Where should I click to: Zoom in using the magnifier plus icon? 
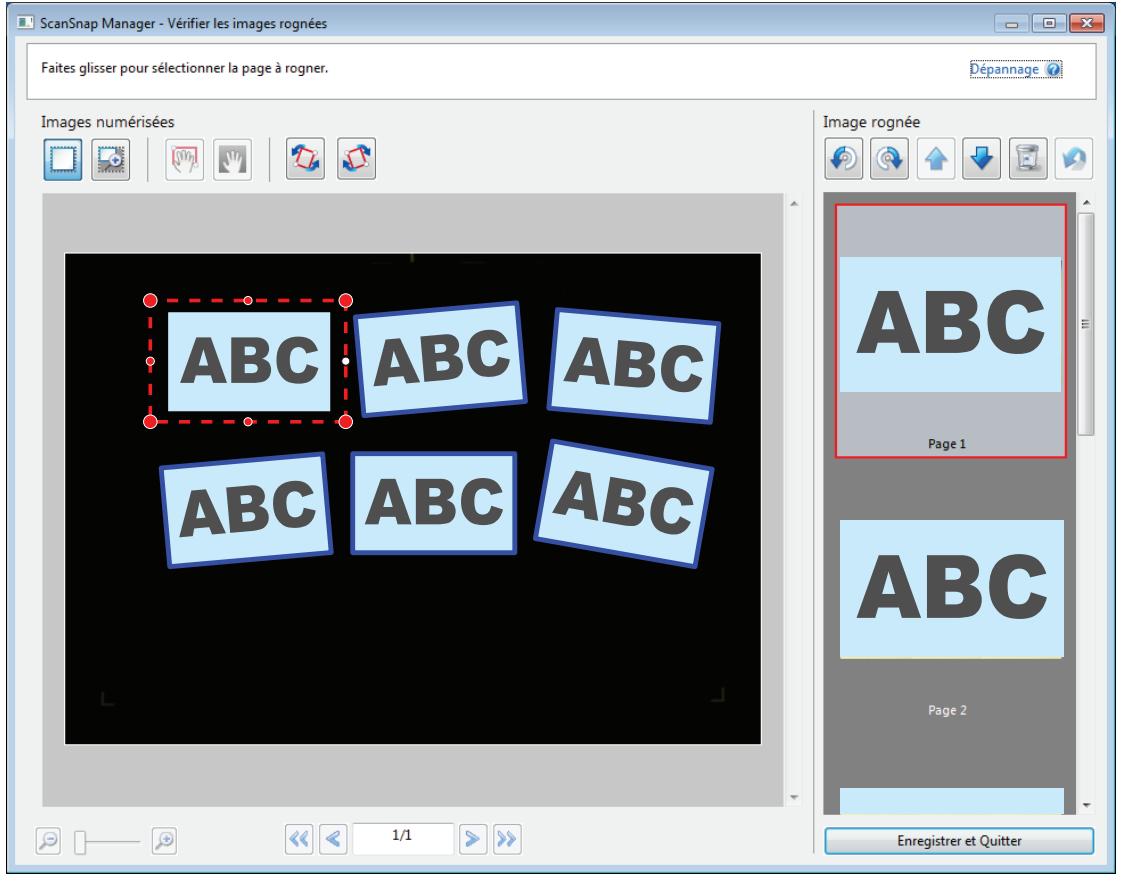click(164, 840)
